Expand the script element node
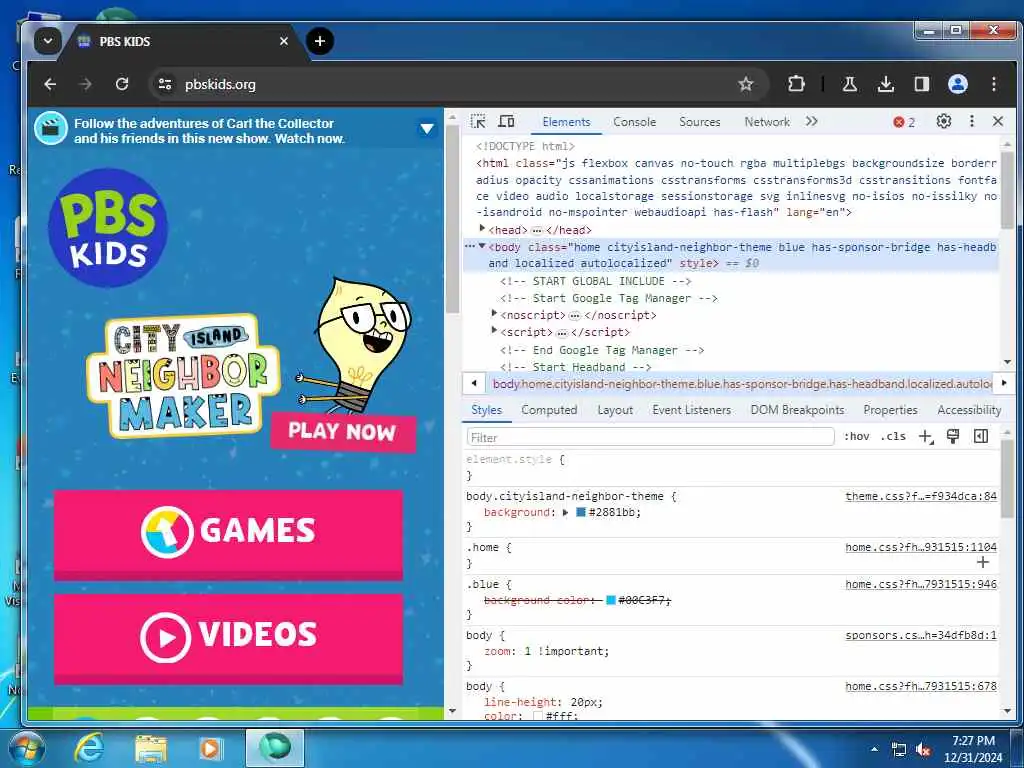This screenshot has width=1024, height=768. [494, 331]
